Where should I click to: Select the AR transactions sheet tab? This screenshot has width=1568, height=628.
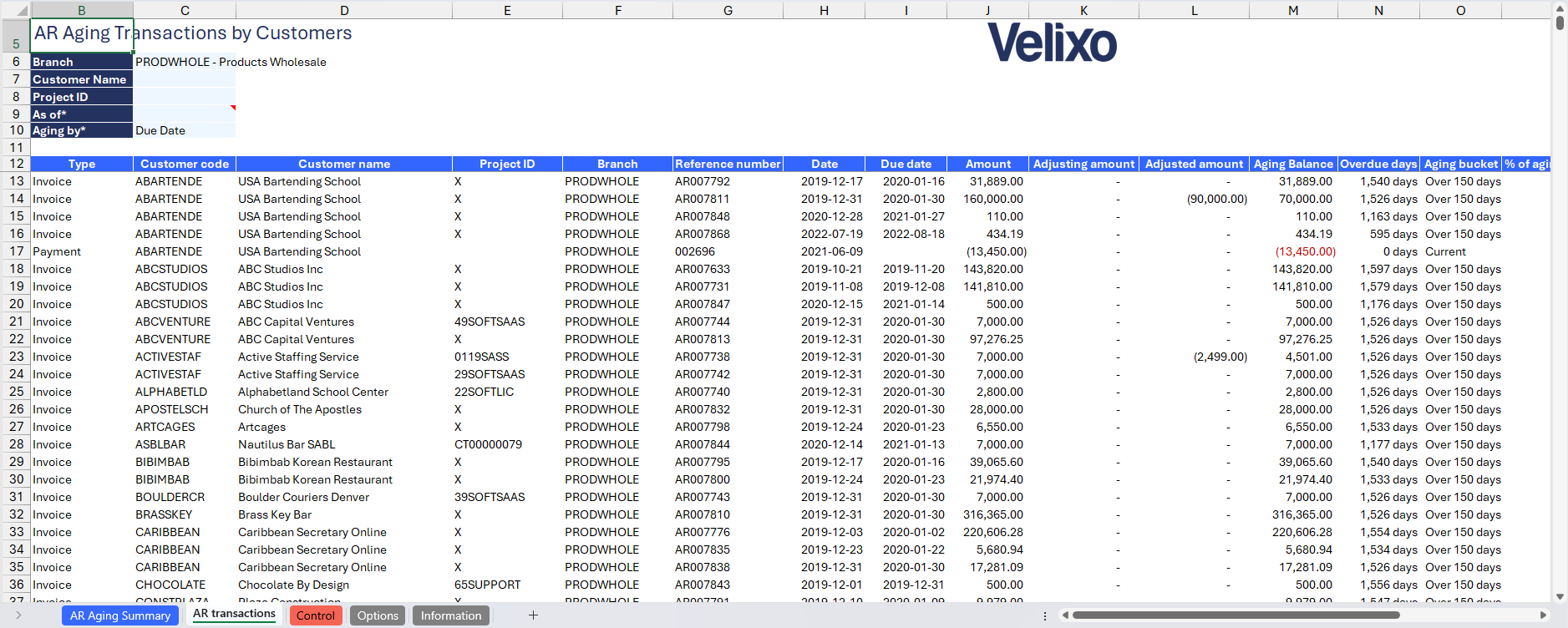pos(234,614)
